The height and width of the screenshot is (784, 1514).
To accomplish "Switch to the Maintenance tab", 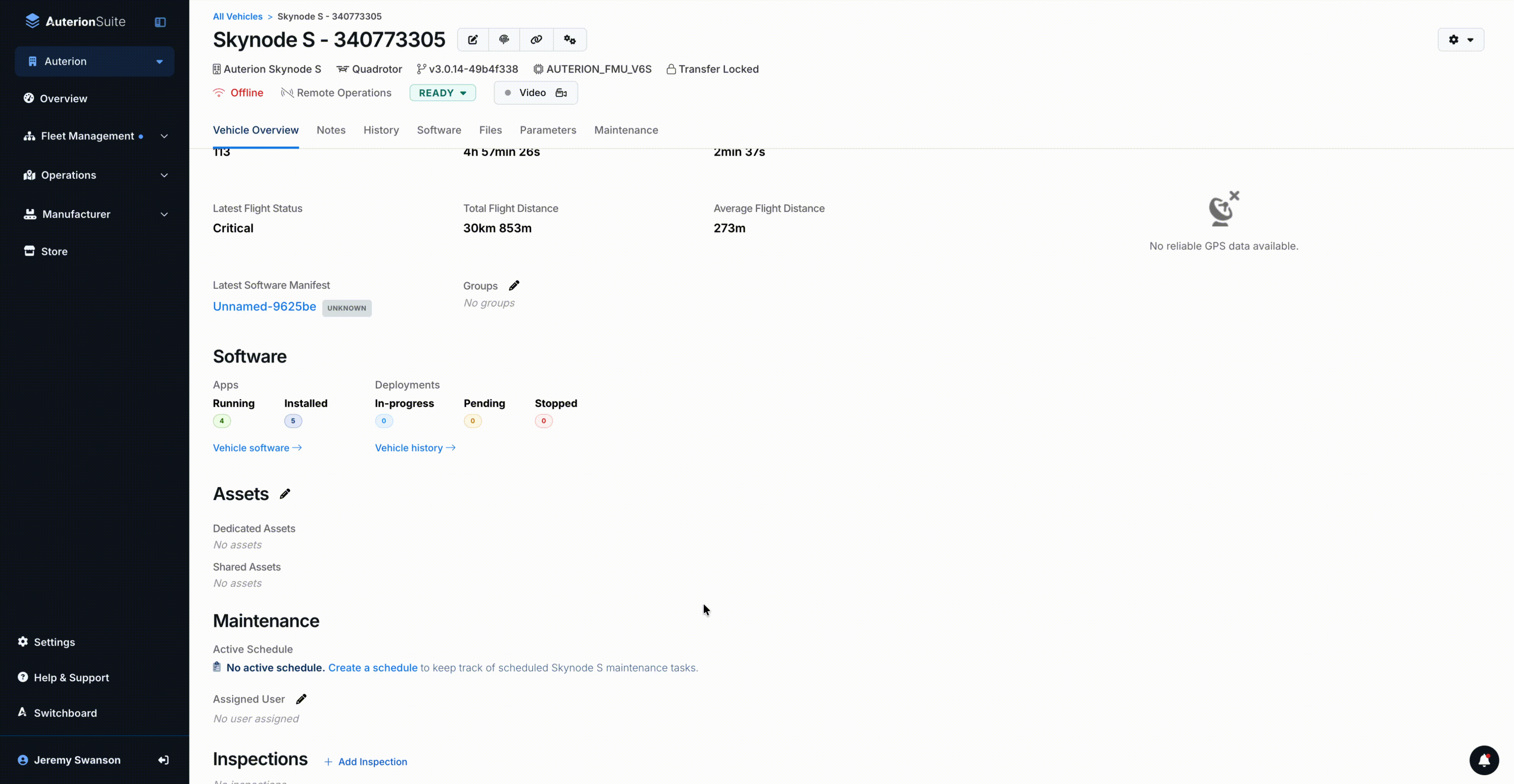I will coord(625,130).
